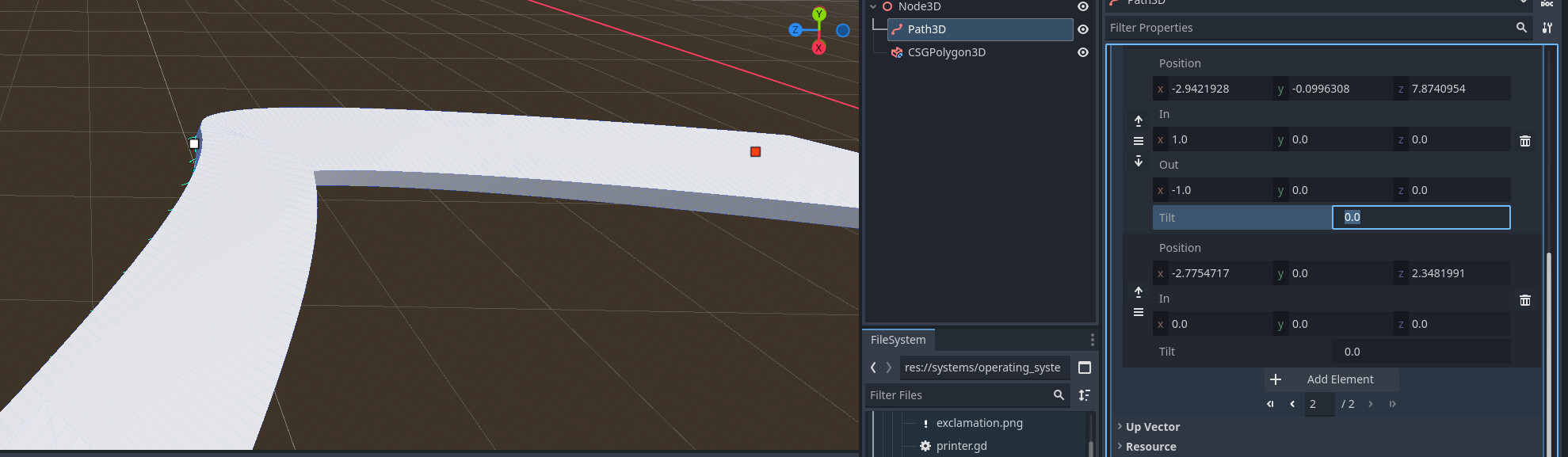This screenshot has height=457, width=1568.
Task: Toggle visibility of Path3D node
Action: pyautogui.click(x=1082, y=29)
